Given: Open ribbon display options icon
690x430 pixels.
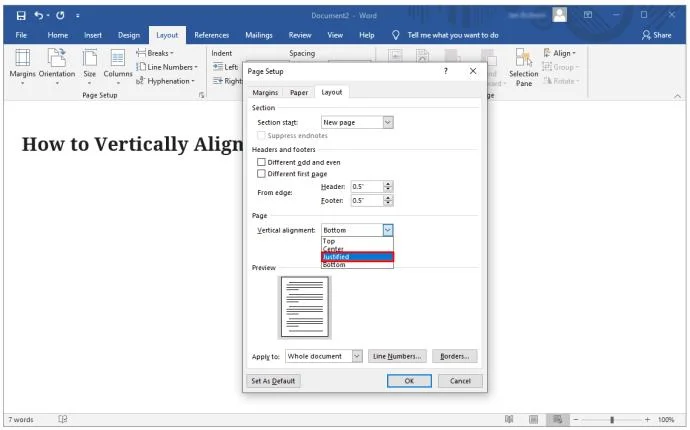Looking at the screenshot, I should 588,15.
